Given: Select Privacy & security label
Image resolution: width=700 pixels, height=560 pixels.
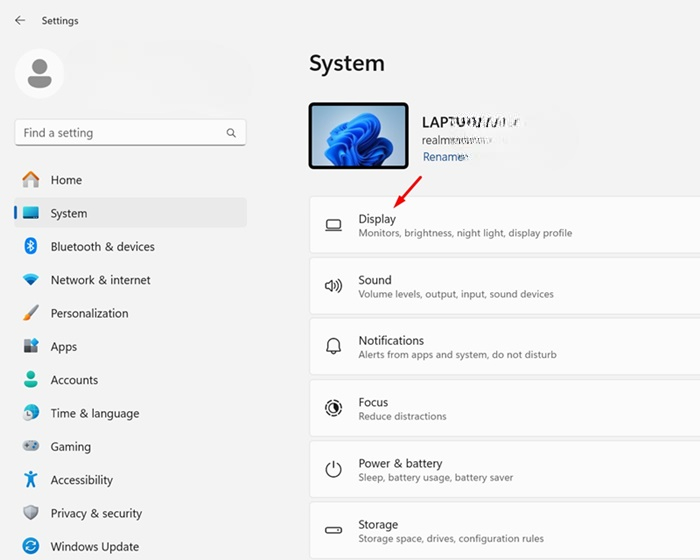Looking at the screenshot, I should pos(96,514).
